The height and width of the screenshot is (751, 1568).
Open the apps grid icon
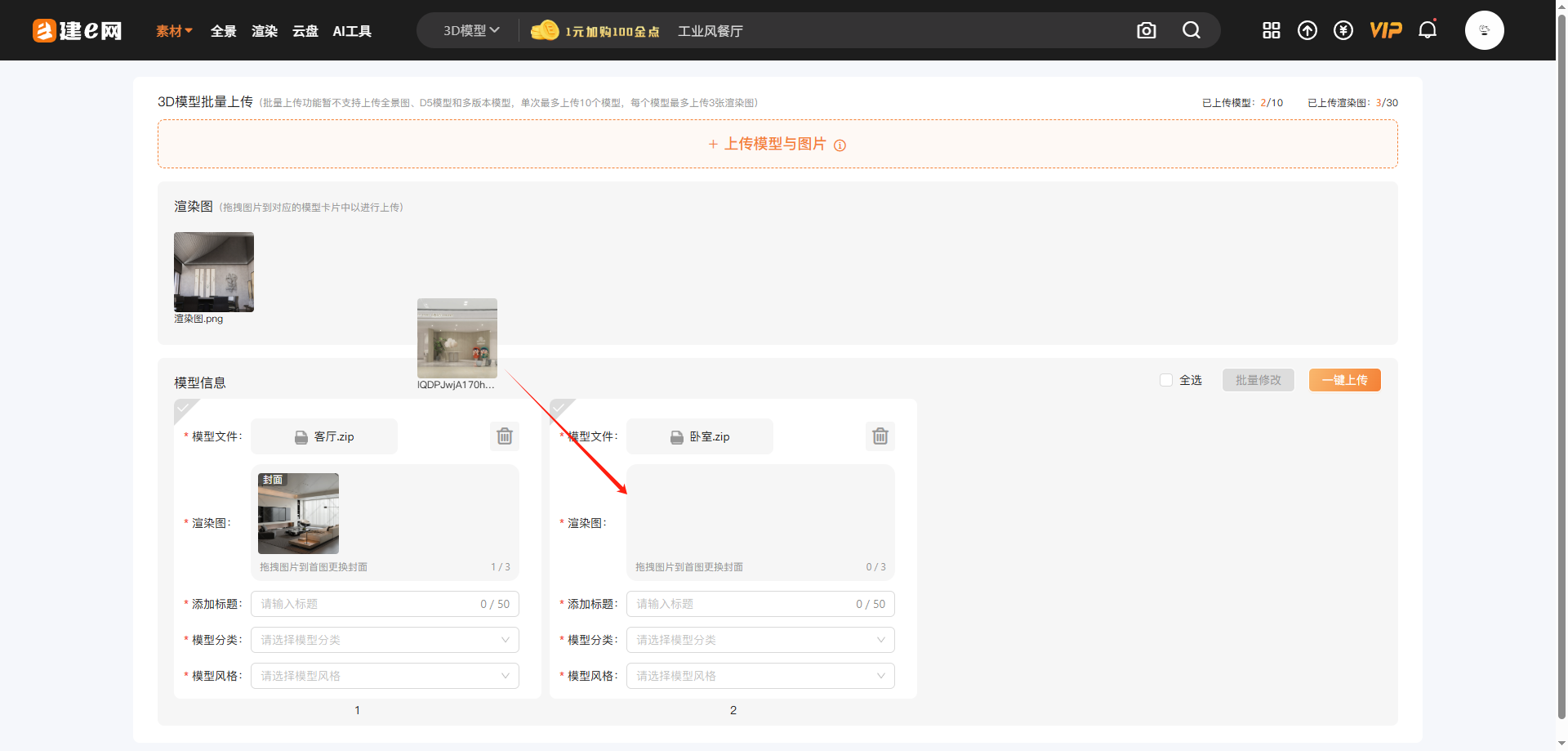1271,30
